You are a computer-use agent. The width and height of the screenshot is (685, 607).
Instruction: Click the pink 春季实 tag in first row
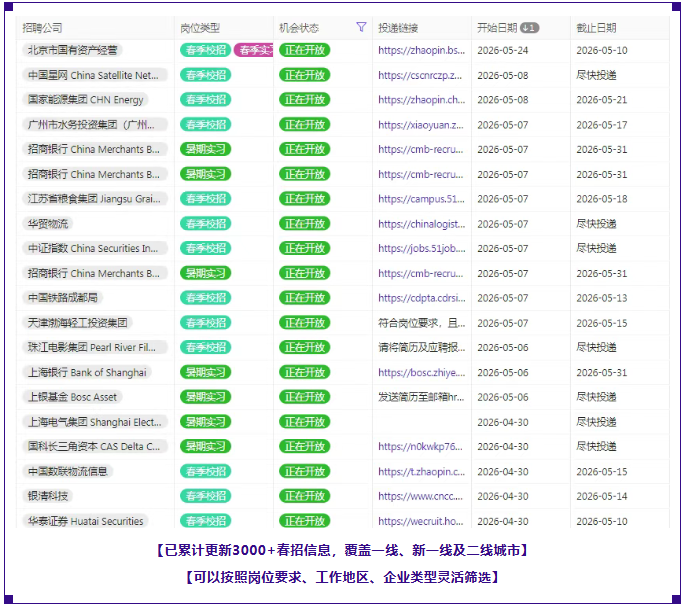[x=254, y=50]
